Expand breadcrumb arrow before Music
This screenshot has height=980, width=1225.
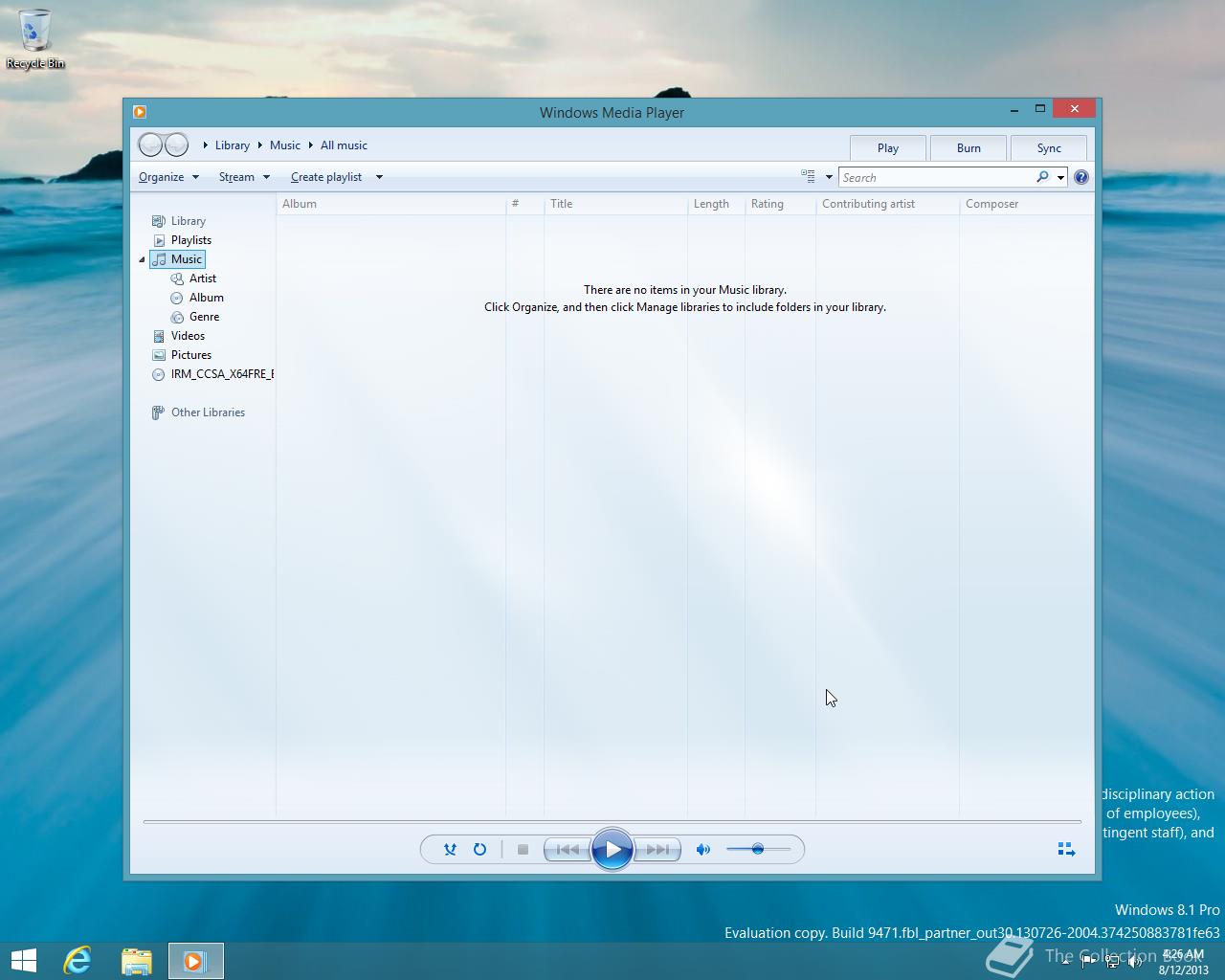pos(259,145)
